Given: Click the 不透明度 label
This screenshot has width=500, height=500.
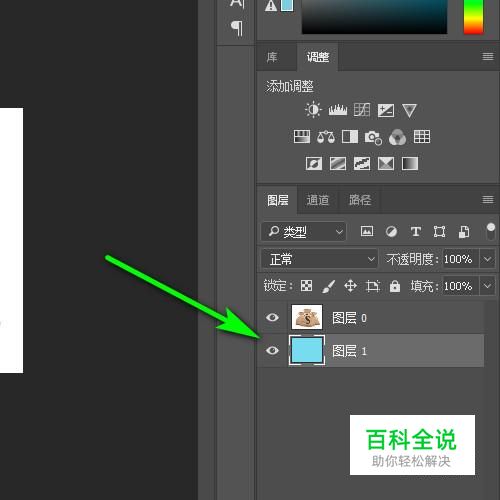Looking at the screenshot, I should pyautogui.click(x=412, y=259).
